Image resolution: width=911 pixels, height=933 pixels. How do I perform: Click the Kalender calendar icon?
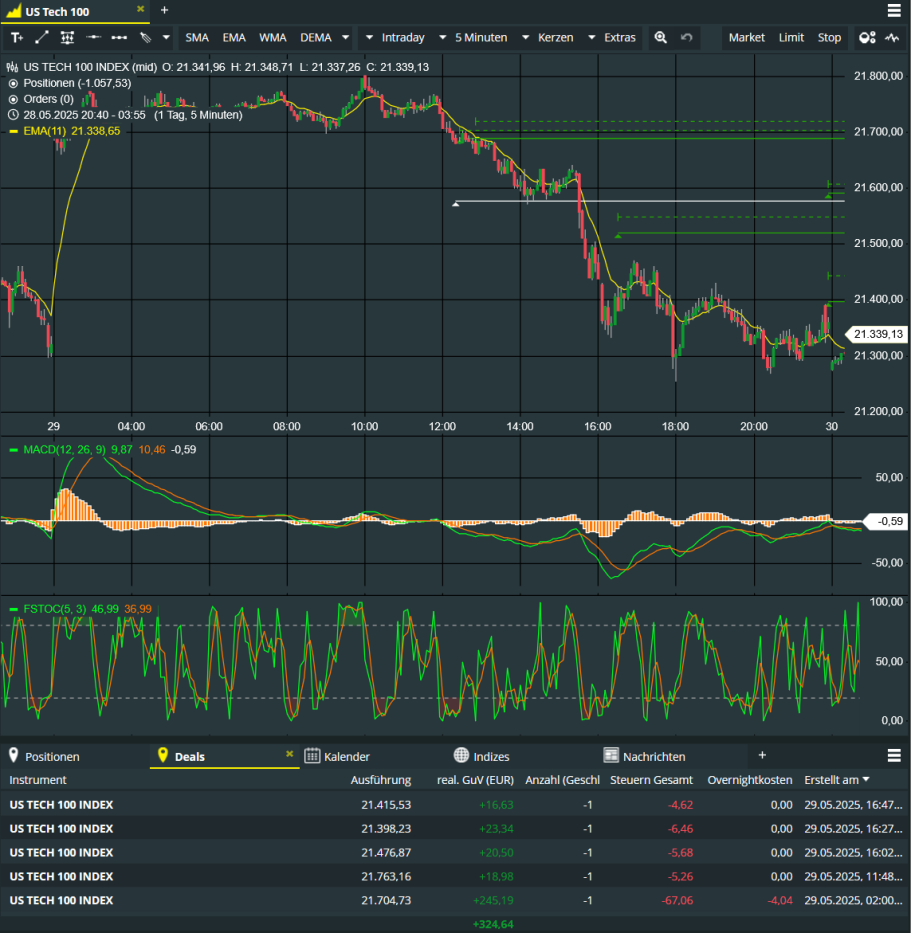click(x=312, y=756)
